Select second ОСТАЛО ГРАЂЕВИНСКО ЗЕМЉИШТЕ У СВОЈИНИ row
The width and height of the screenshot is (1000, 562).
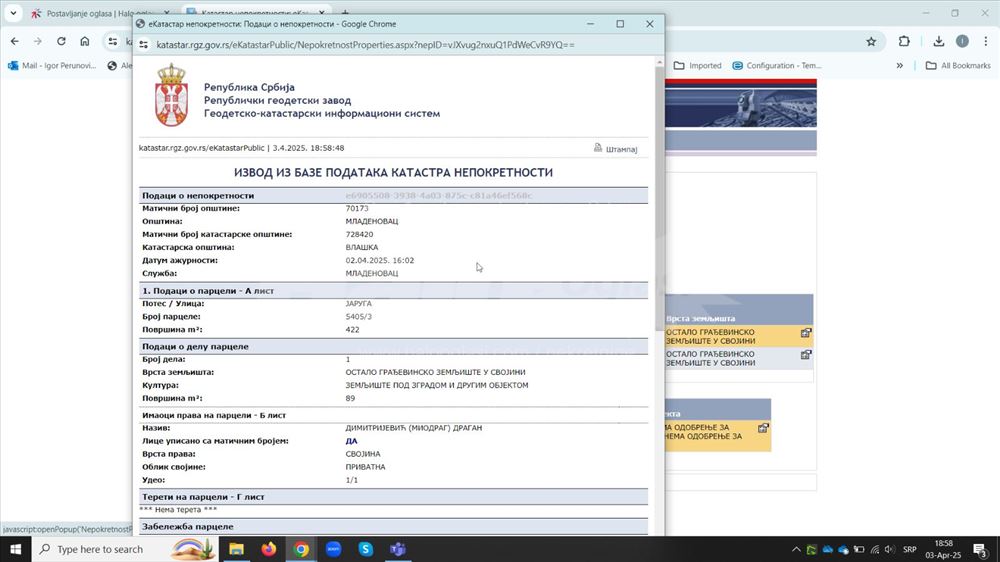click(x=739, y=358)
